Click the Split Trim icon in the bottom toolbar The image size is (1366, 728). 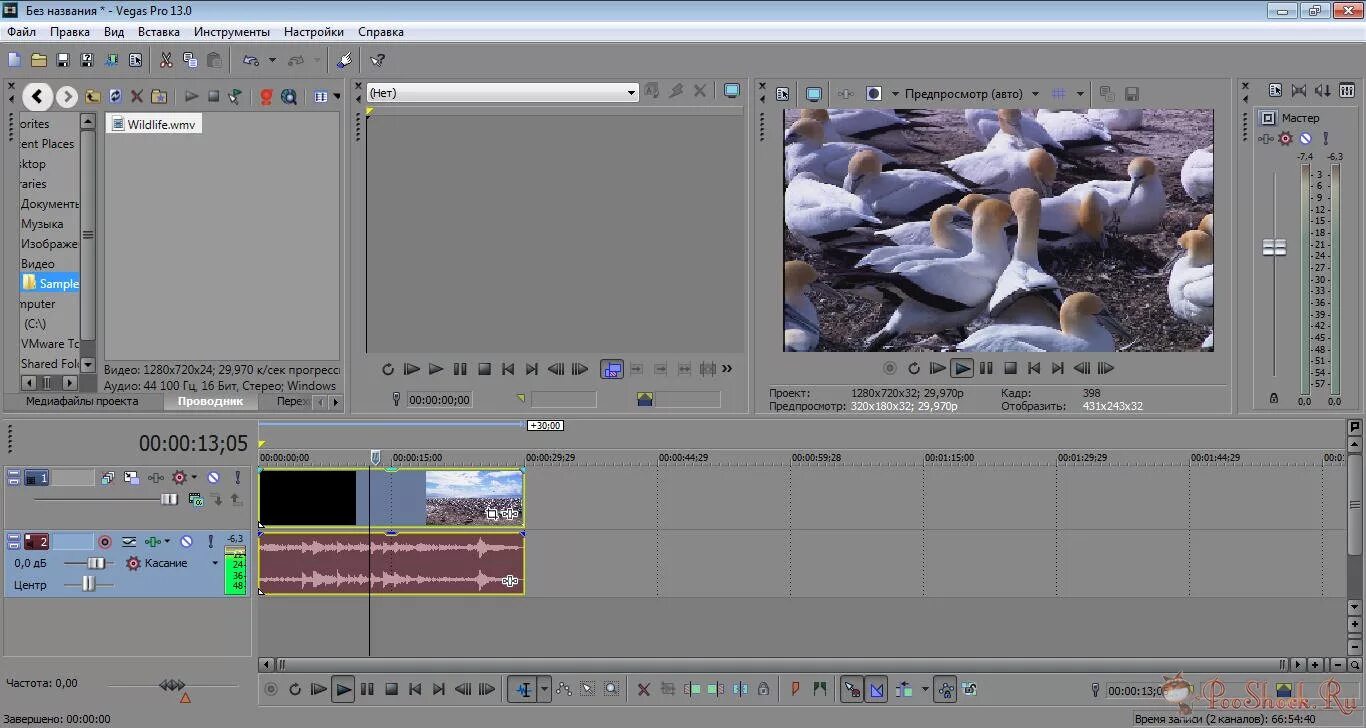tap(740, 689)
